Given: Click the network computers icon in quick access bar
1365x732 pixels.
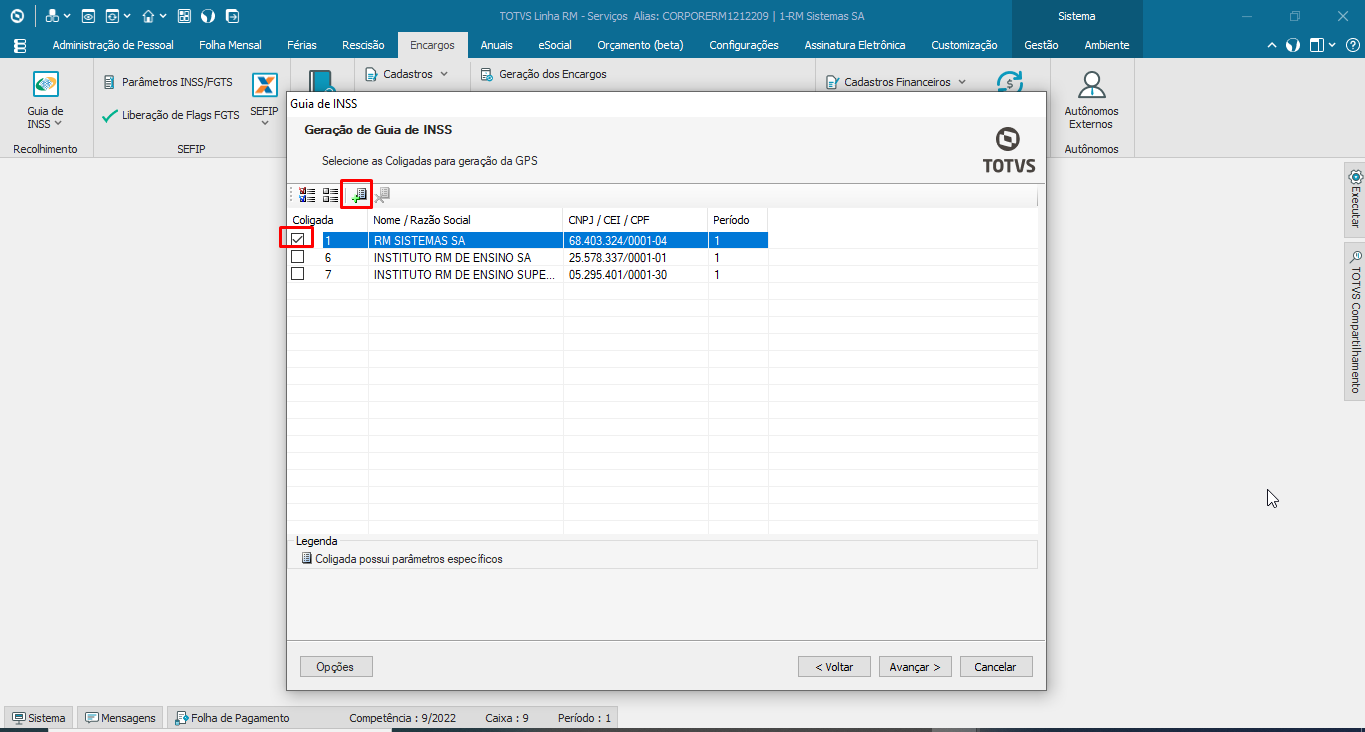Looking at the screenshot, I should (x=52, y=16).
